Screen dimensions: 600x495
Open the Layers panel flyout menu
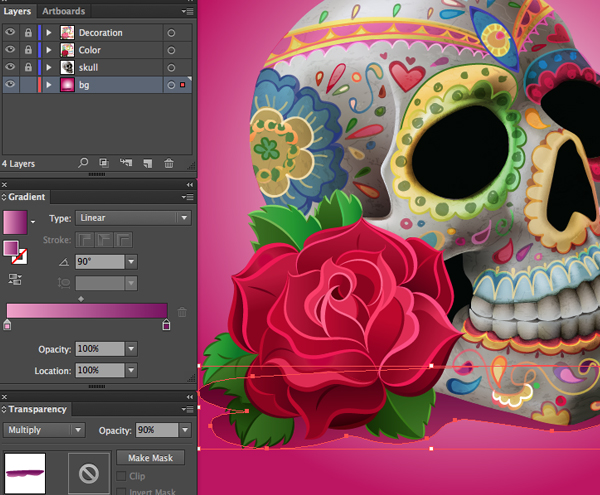(188, 11)
